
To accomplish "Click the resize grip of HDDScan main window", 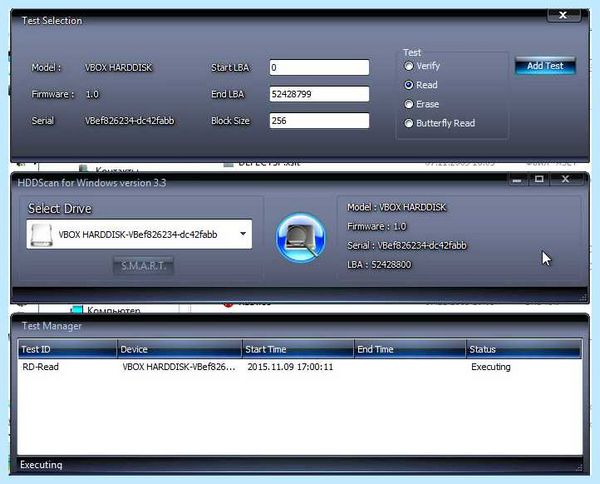I will point(583,298).
